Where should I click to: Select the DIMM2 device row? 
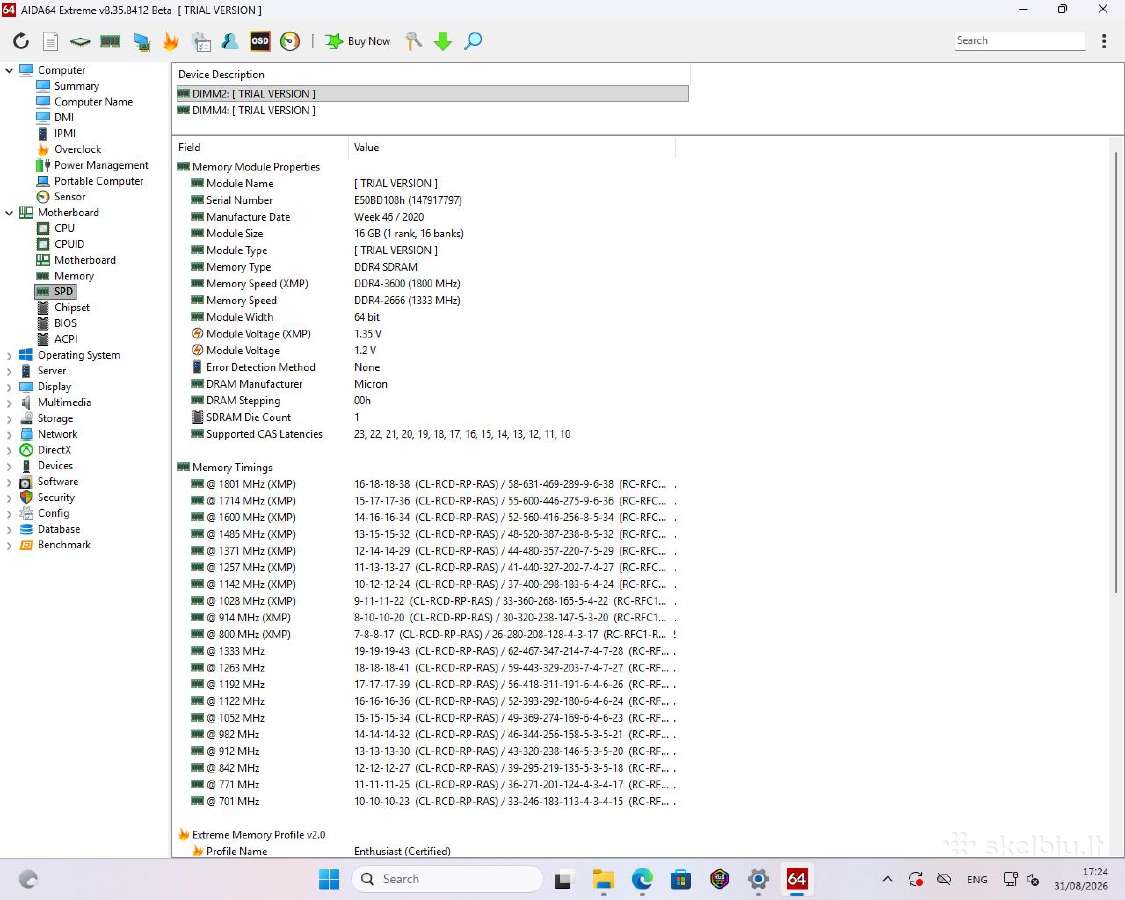433,93
